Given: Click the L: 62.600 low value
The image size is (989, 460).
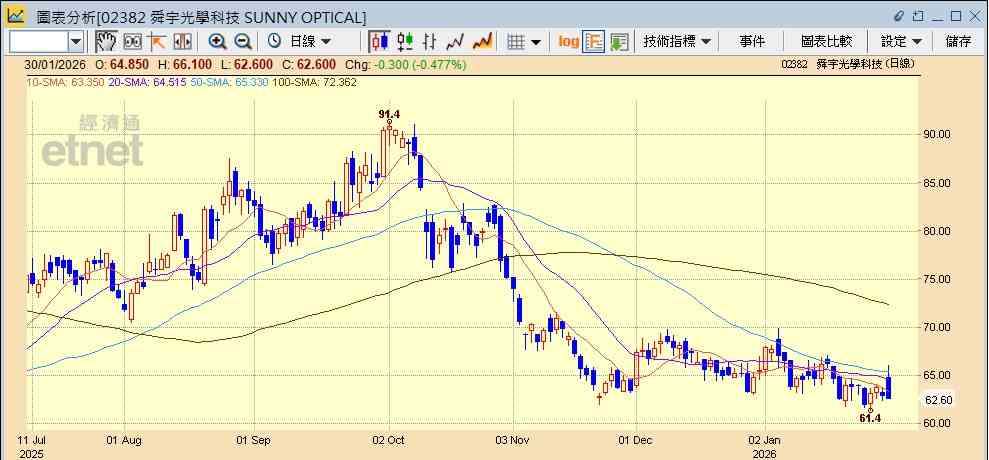Looking at the screenshot, I should 247,64.
